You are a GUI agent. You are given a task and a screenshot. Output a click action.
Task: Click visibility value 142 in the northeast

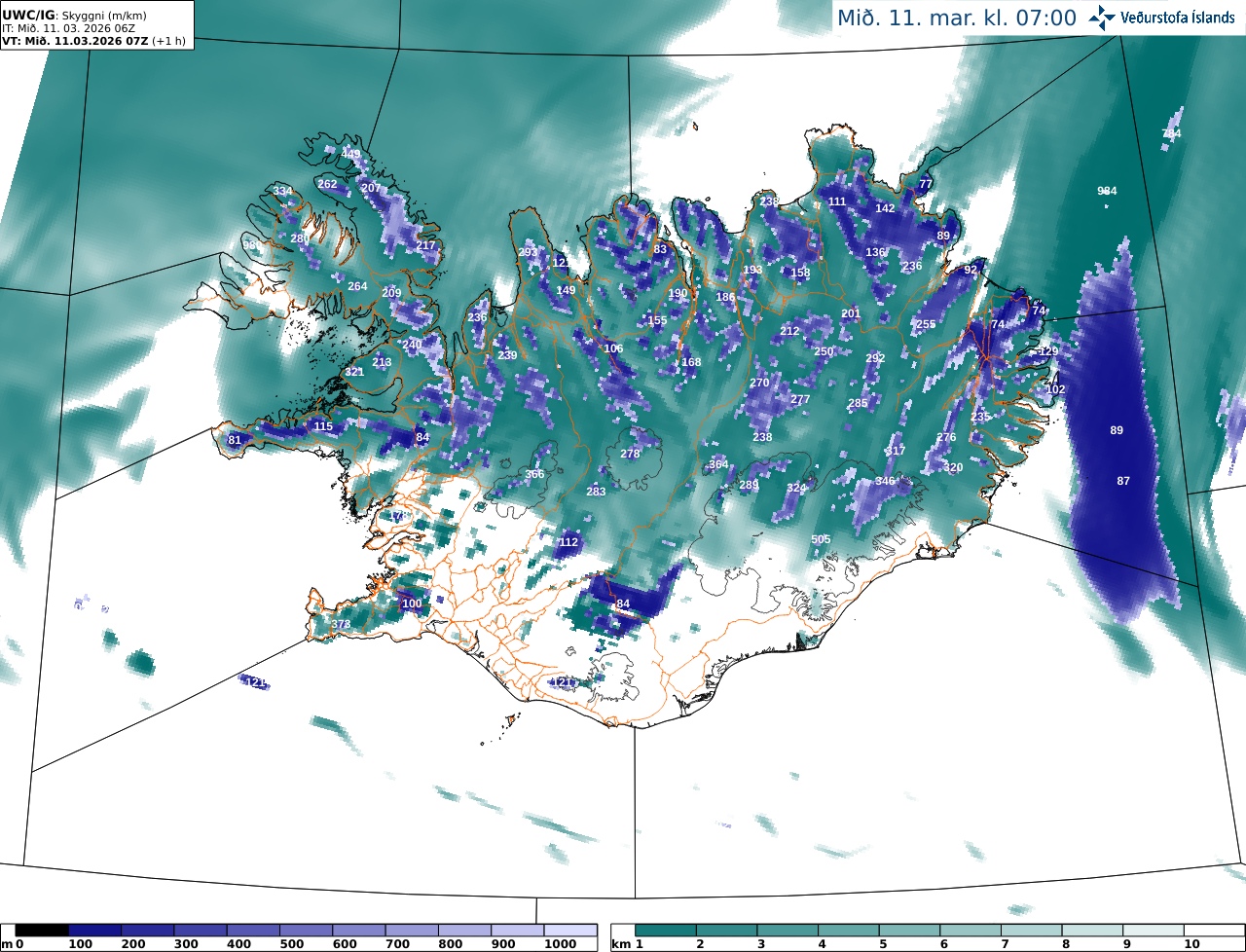pyautogui.click(x=885, y=208)
